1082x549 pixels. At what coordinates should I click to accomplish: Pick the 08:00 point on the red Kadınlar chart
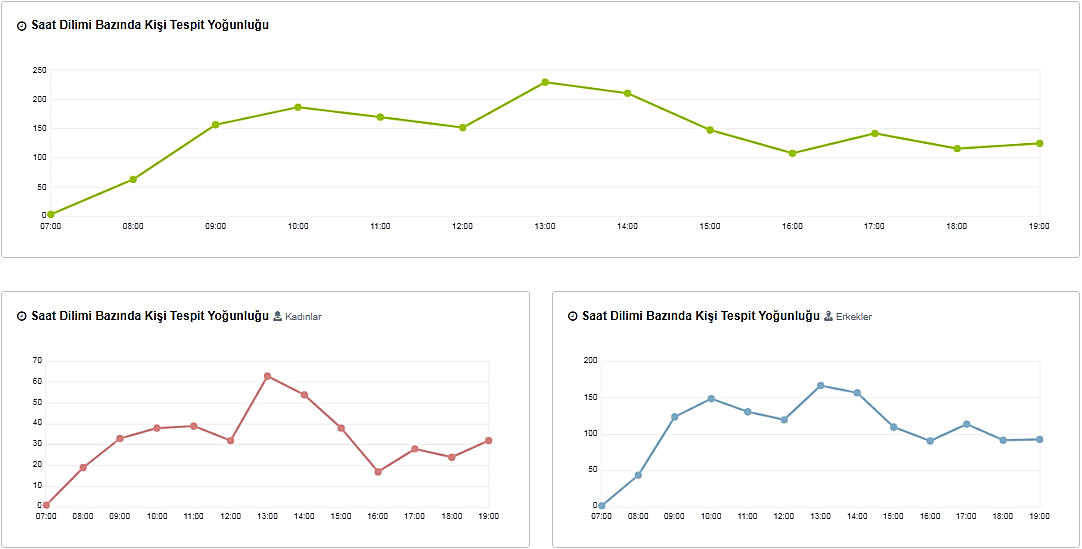pos(83,467)
